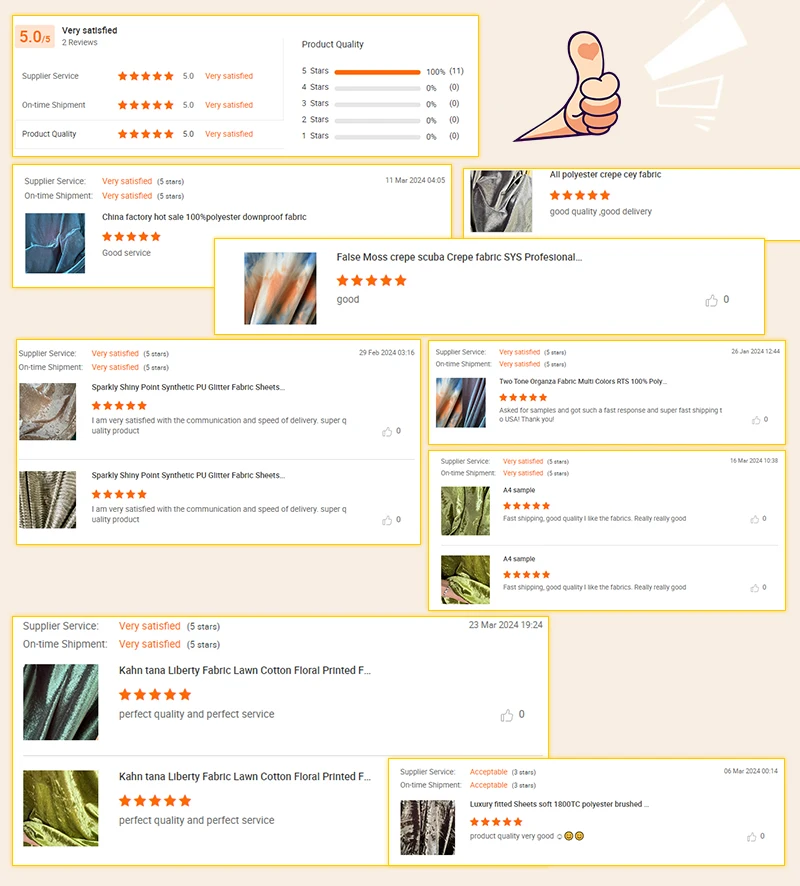The image size is (800, 886).
Task: Open the blue downproof fabric thumbnail
Action: pos(55,243)
